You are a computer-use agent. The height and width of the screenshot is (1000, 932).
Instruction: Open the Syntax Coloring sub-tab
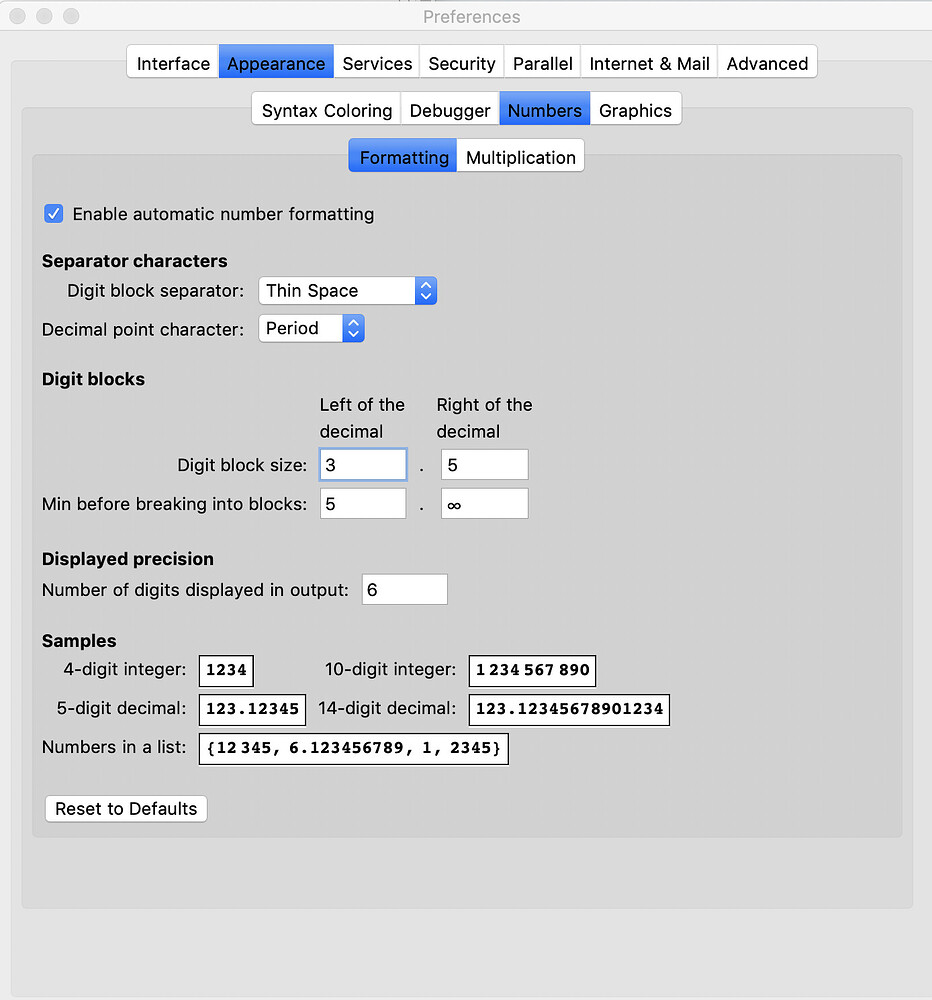(327, 108)
